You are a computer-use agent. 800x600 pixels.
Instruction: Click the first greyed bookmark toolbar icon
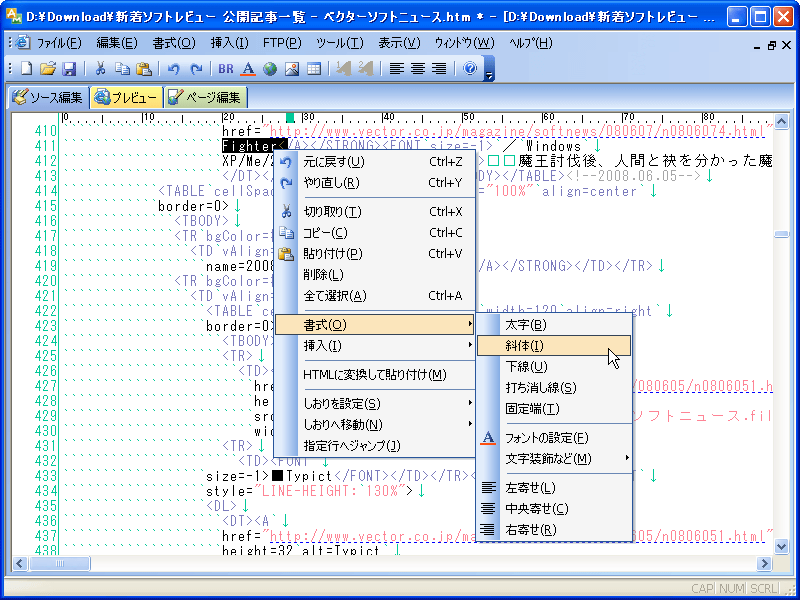[344, 68]
